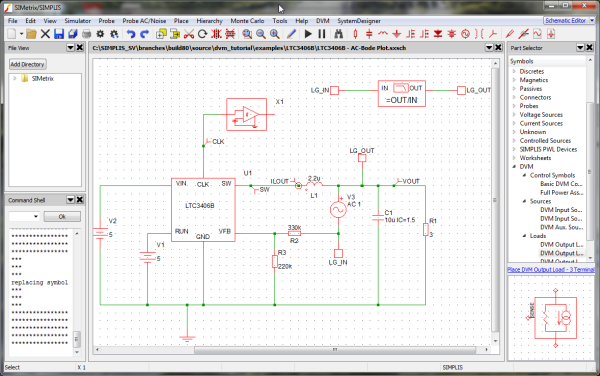This screenshot has height=376, width=600.
Task: Click the binoculars find icon
Action: pos(339,34)
